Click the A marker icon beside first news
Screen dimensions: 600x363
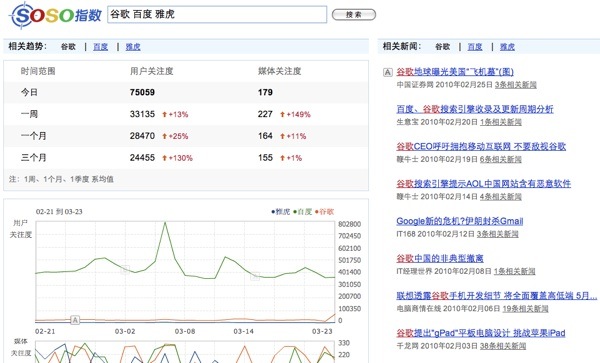click(x=388, y=72)
